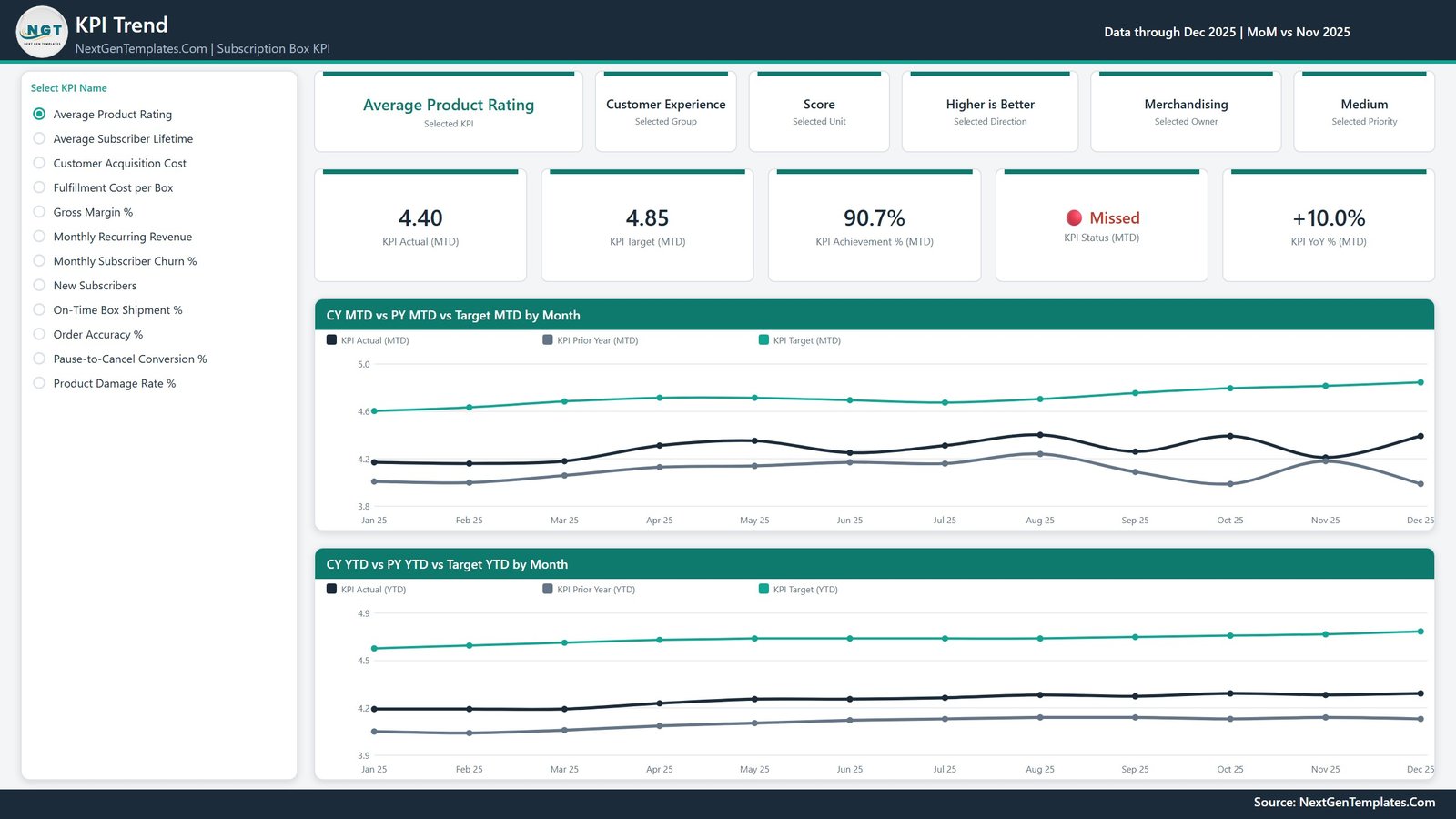
Task: Toggle KPI Actual (YTD) legend swatch
Action: tap(331, 589)
